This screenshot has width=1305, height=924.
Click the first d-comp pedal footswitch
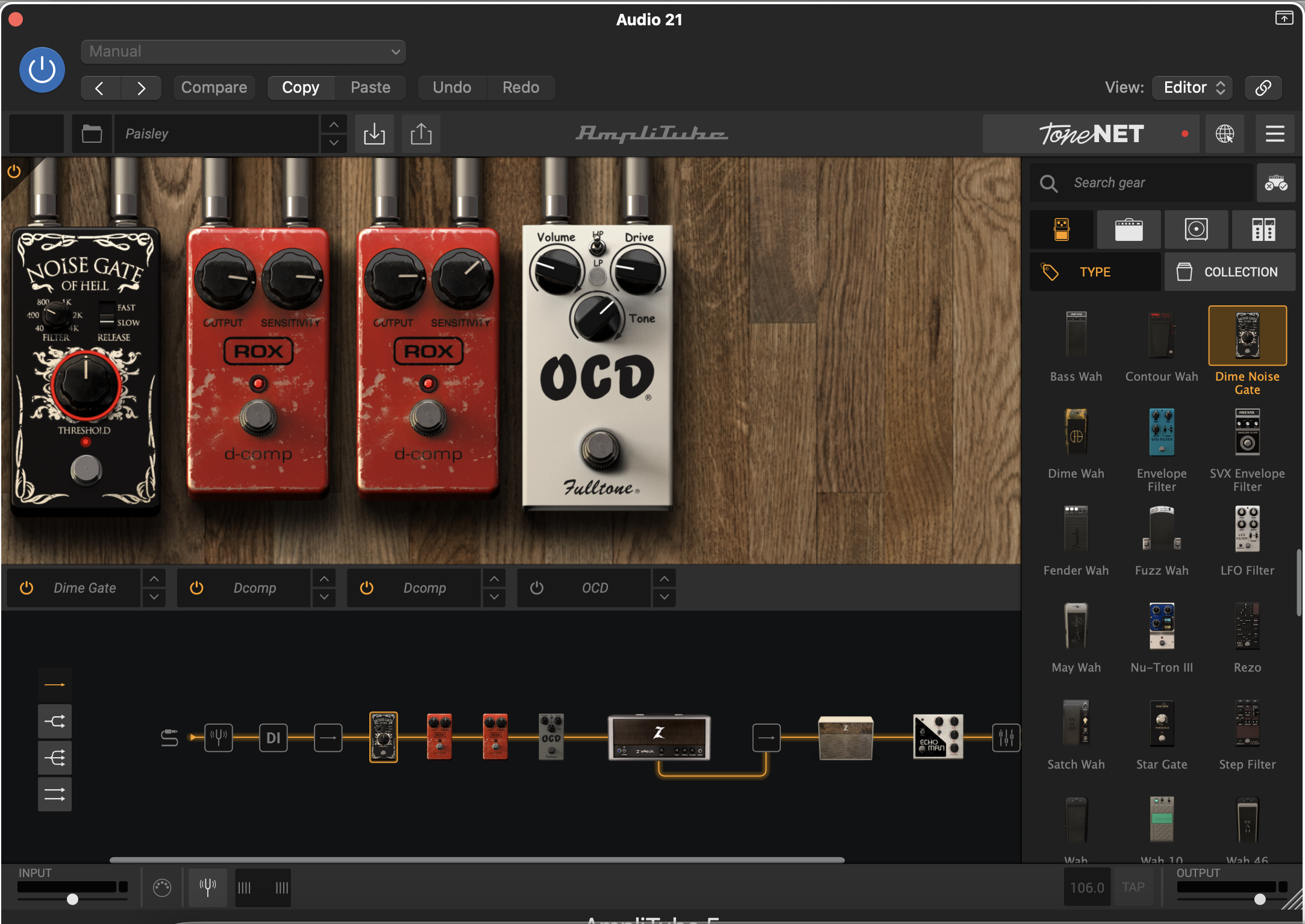[x=258, y=417]
